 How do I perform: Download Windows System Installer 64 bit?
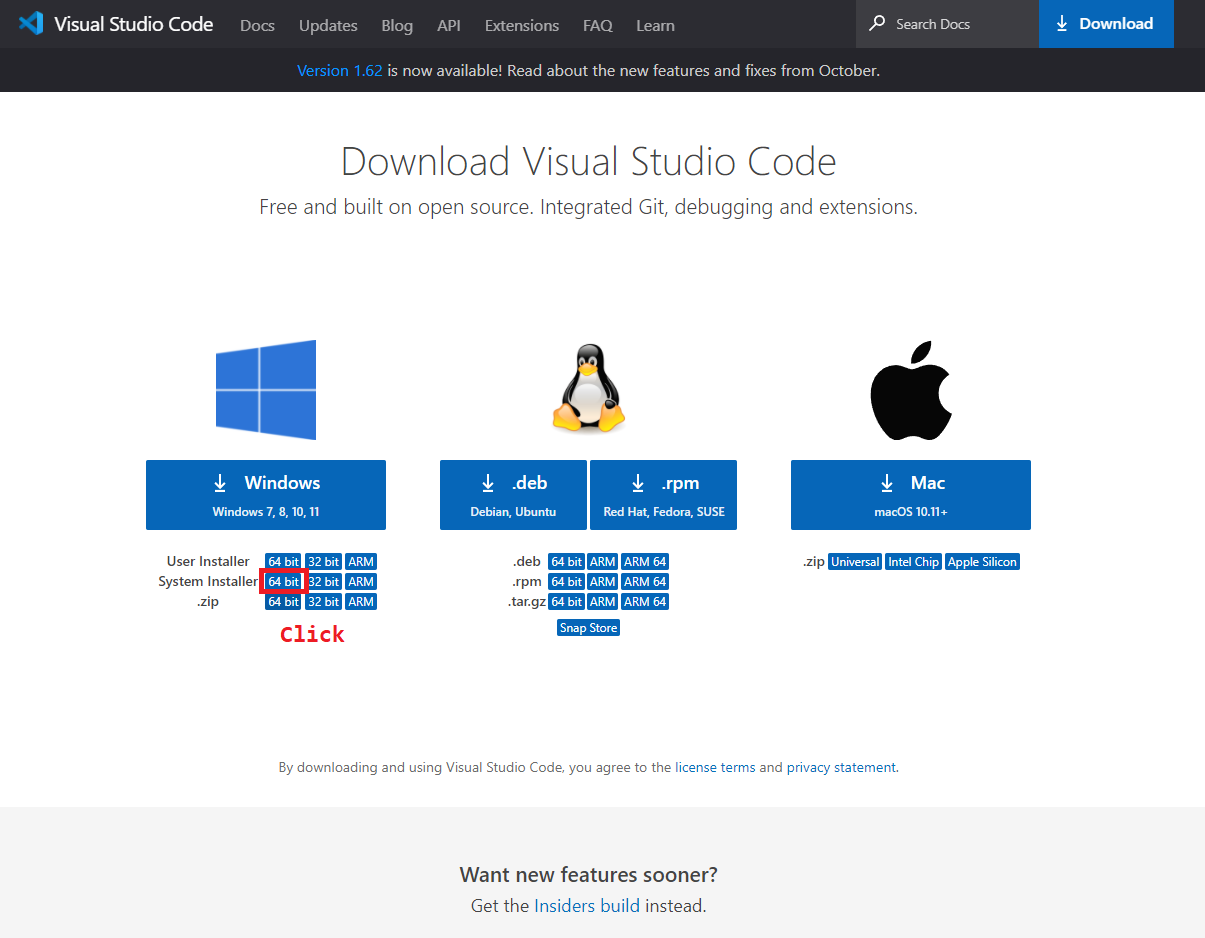(283, 582)
